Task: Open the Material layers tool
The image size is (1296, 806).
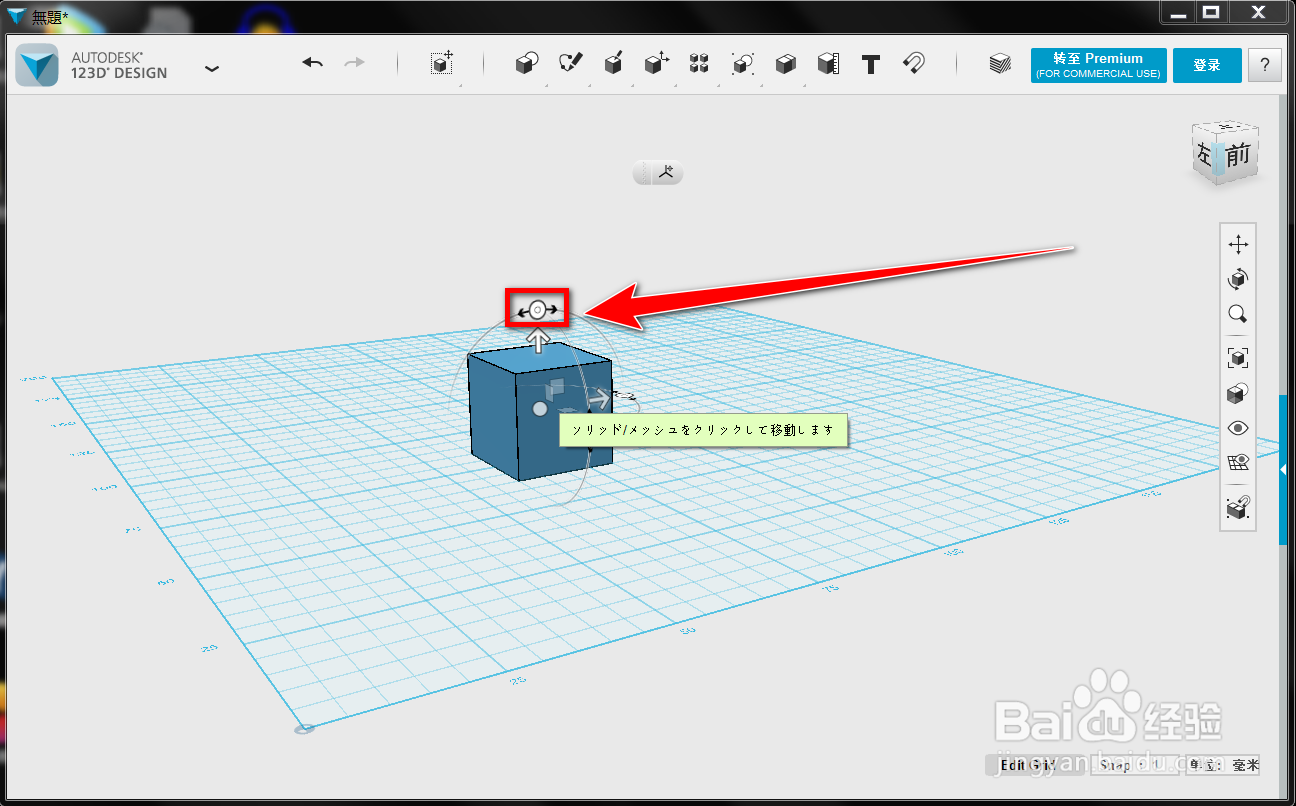Action: (x=1000, y=64)
